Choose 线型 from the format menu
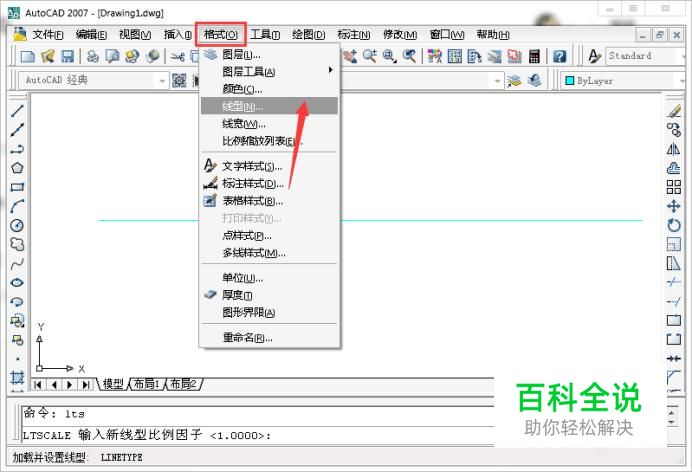The height and width of the screenshot is (472, 692). pos(269,106)
